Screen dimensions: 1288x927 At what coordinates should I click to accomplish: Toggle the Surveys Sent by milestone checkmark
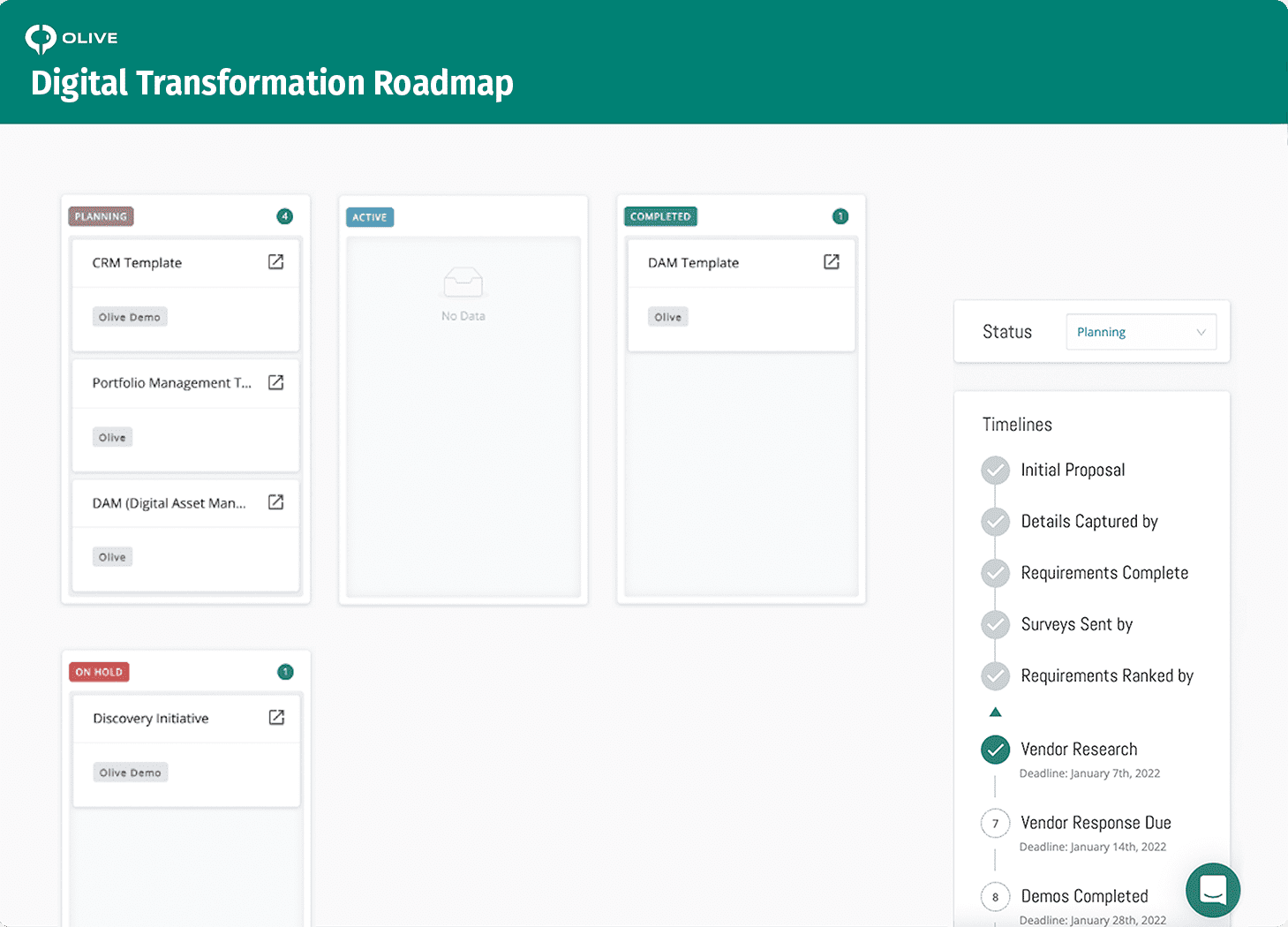click(x=995, y=624)
